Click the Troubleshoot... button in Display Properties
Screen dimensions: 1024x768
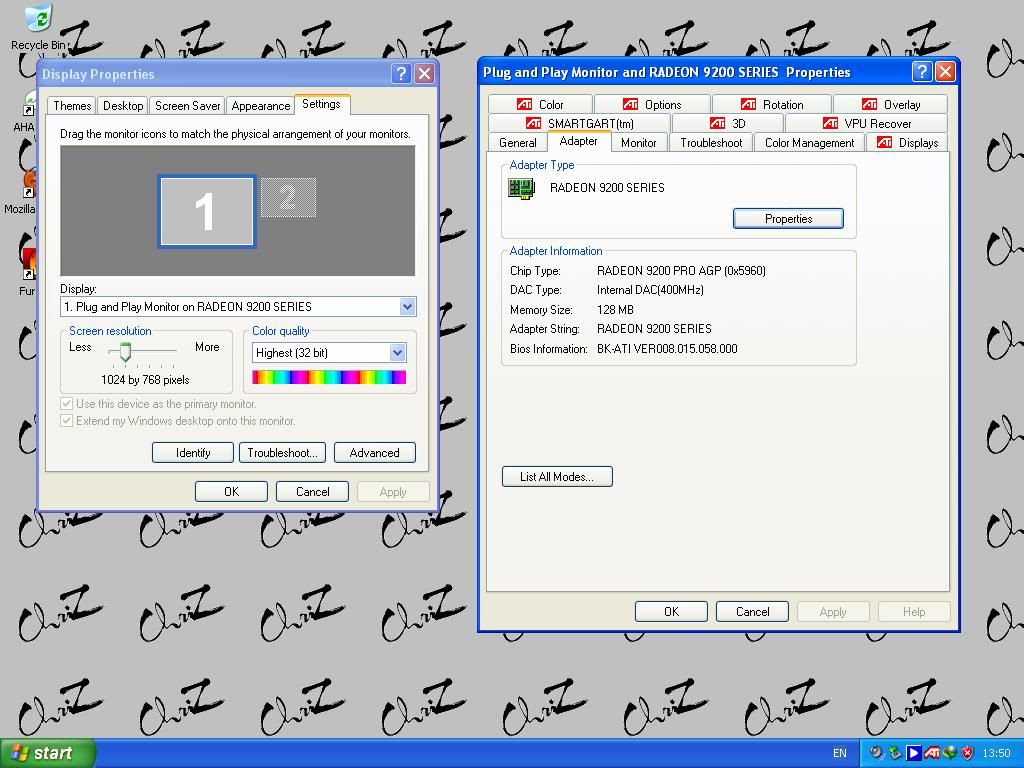(282, 453)
